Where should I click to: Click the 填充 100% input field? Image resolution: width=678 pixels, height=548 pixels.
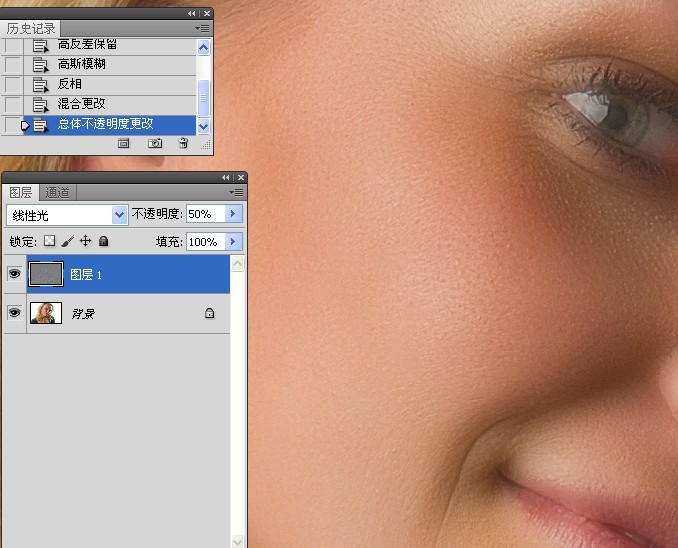[206, 241]
